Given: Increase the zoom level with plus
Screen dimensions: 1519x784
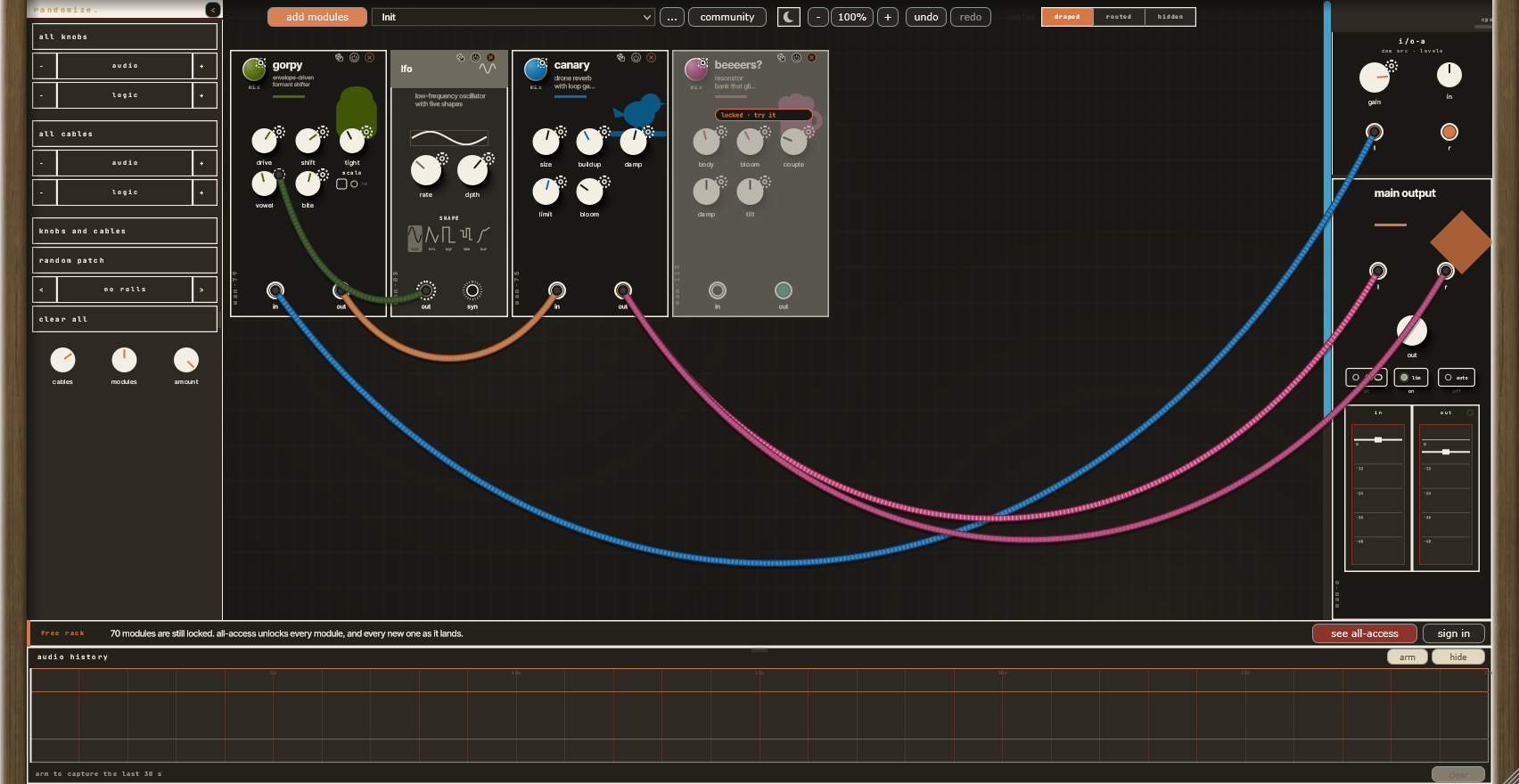Looking at the screenshot, I should tap(888, 17).
